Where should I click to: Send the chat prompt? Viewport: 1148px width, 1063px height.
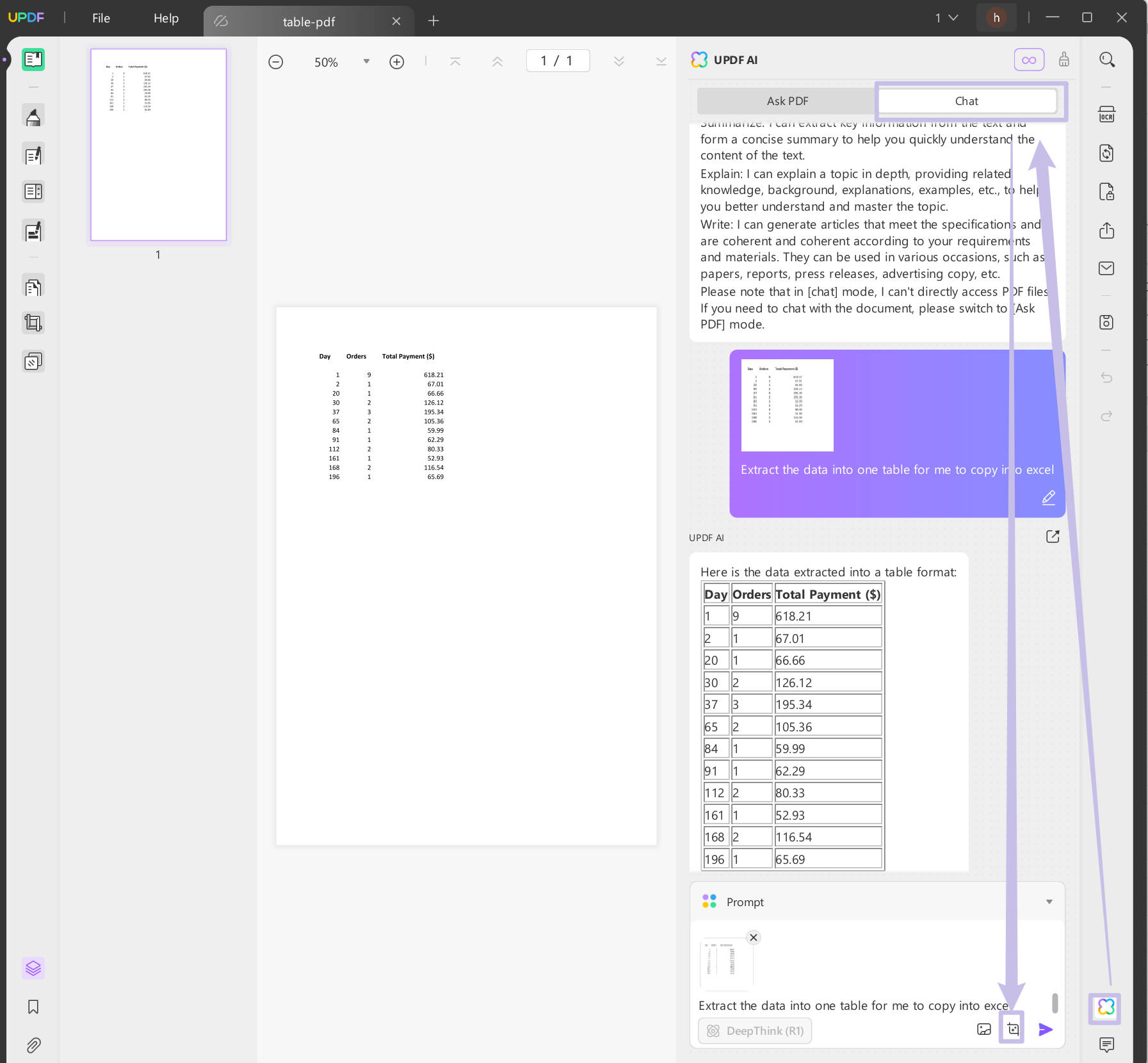pyautogui.click(x=1046, y=1030)
